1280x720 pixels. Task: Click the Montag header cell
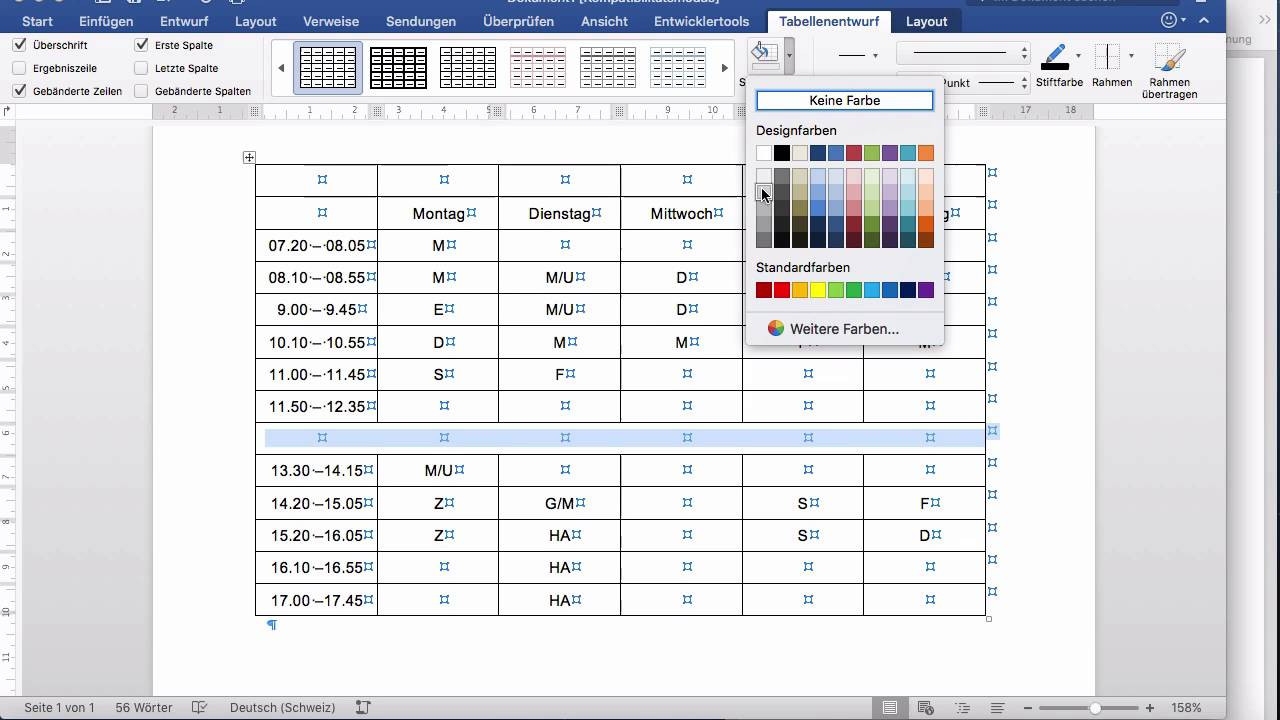[x=439, y=213]
